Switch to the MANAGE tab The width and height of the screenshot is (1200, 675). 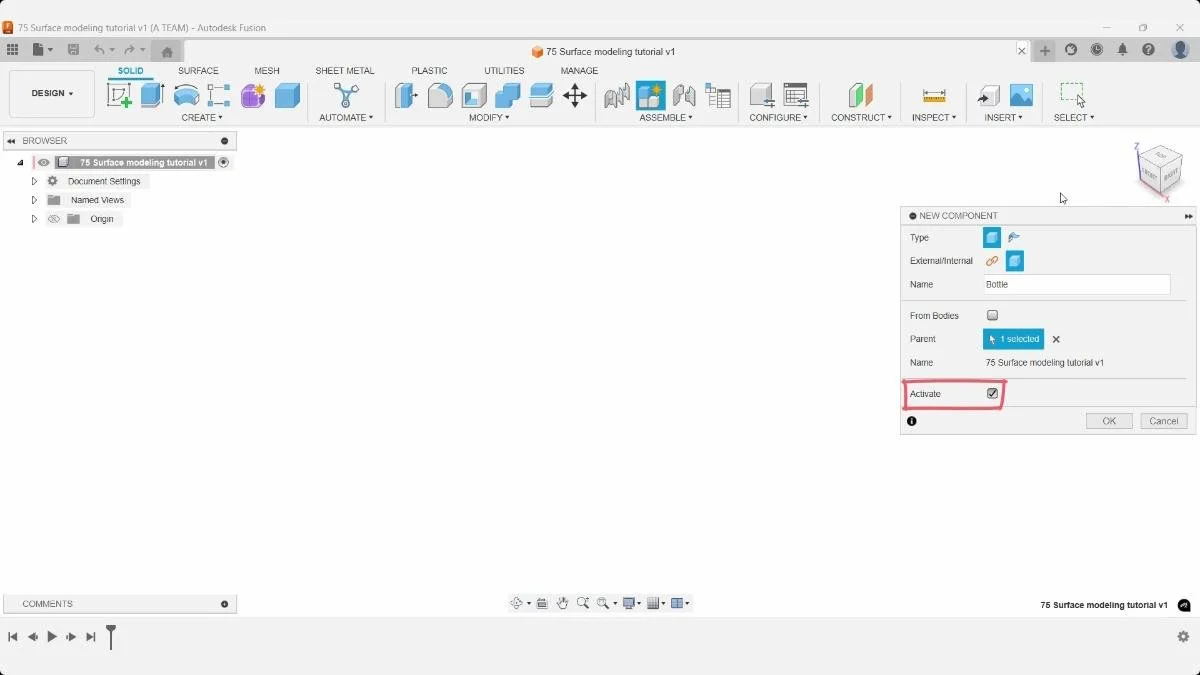click(579, 71)
